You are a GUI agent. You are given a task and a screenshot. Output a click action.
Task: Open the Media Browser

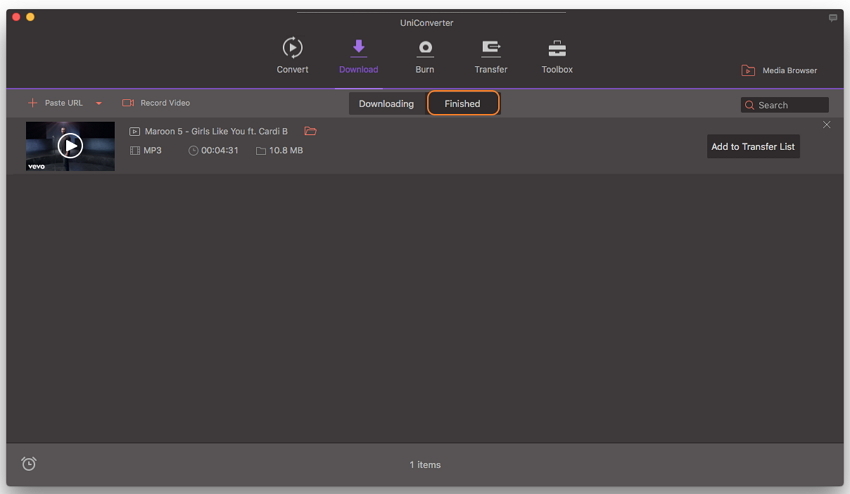click(779, 70)
